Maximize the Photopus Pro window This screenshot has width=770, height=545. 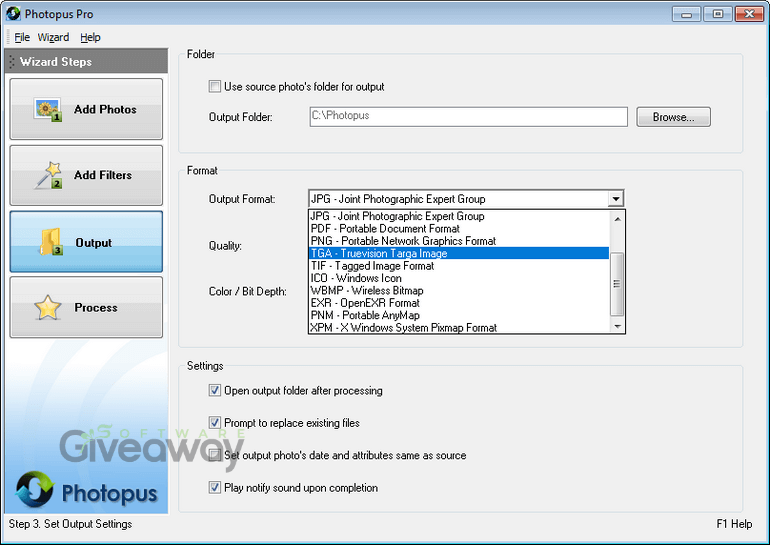click(717, 14)
